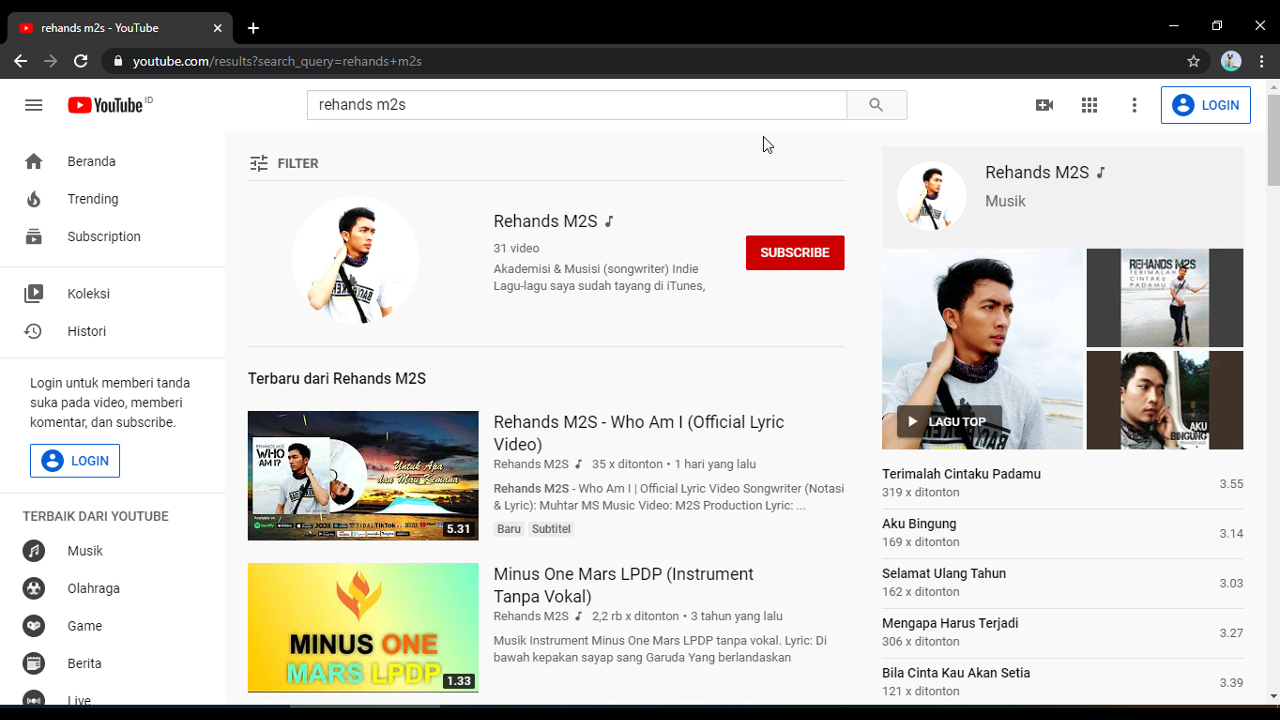The height and width of the screenshot is (720, 1280).
Task: Open the Rehands M2S title in right card
Action: pyautogui.click(x=1037, y=172)
